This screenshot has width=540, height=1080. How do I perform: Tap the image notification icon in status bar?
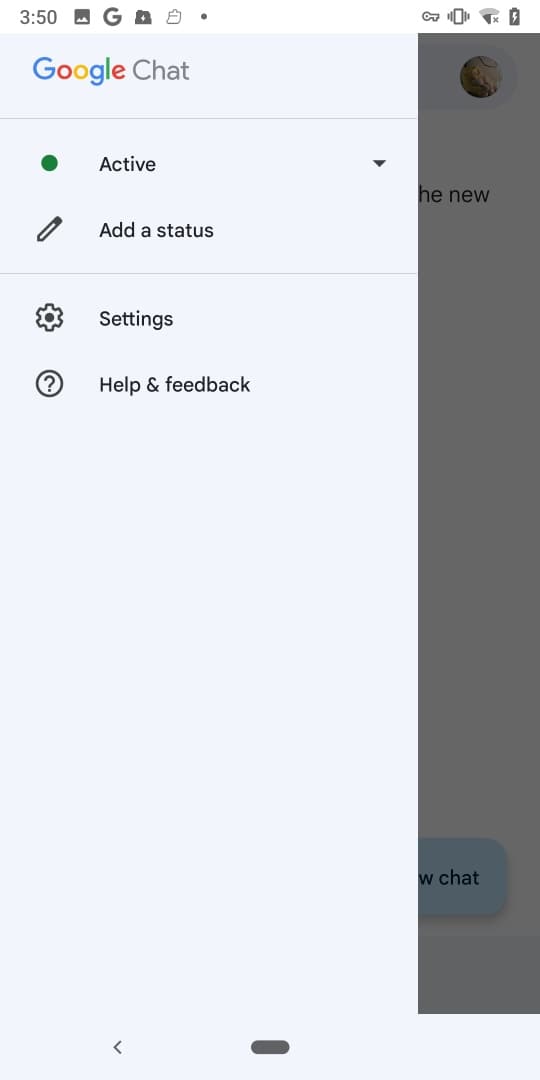tap(82, 17)
